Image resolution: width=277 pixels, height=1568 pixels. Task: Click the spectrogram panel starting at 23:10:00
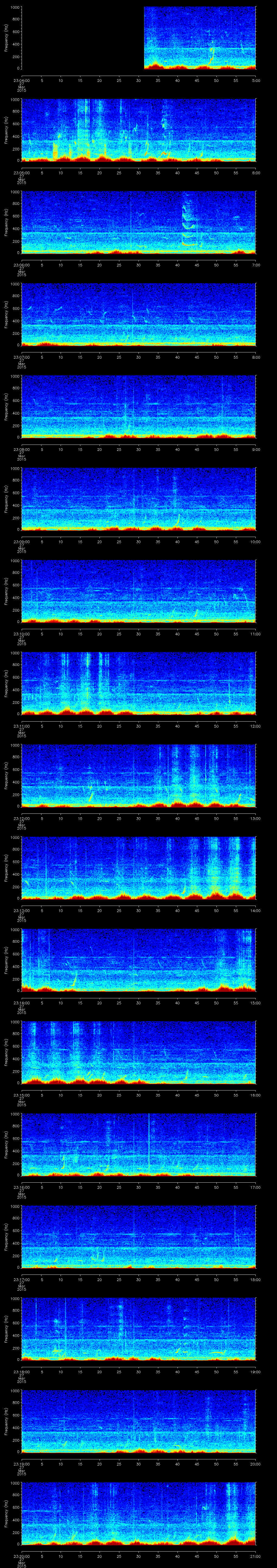(139, 591)
